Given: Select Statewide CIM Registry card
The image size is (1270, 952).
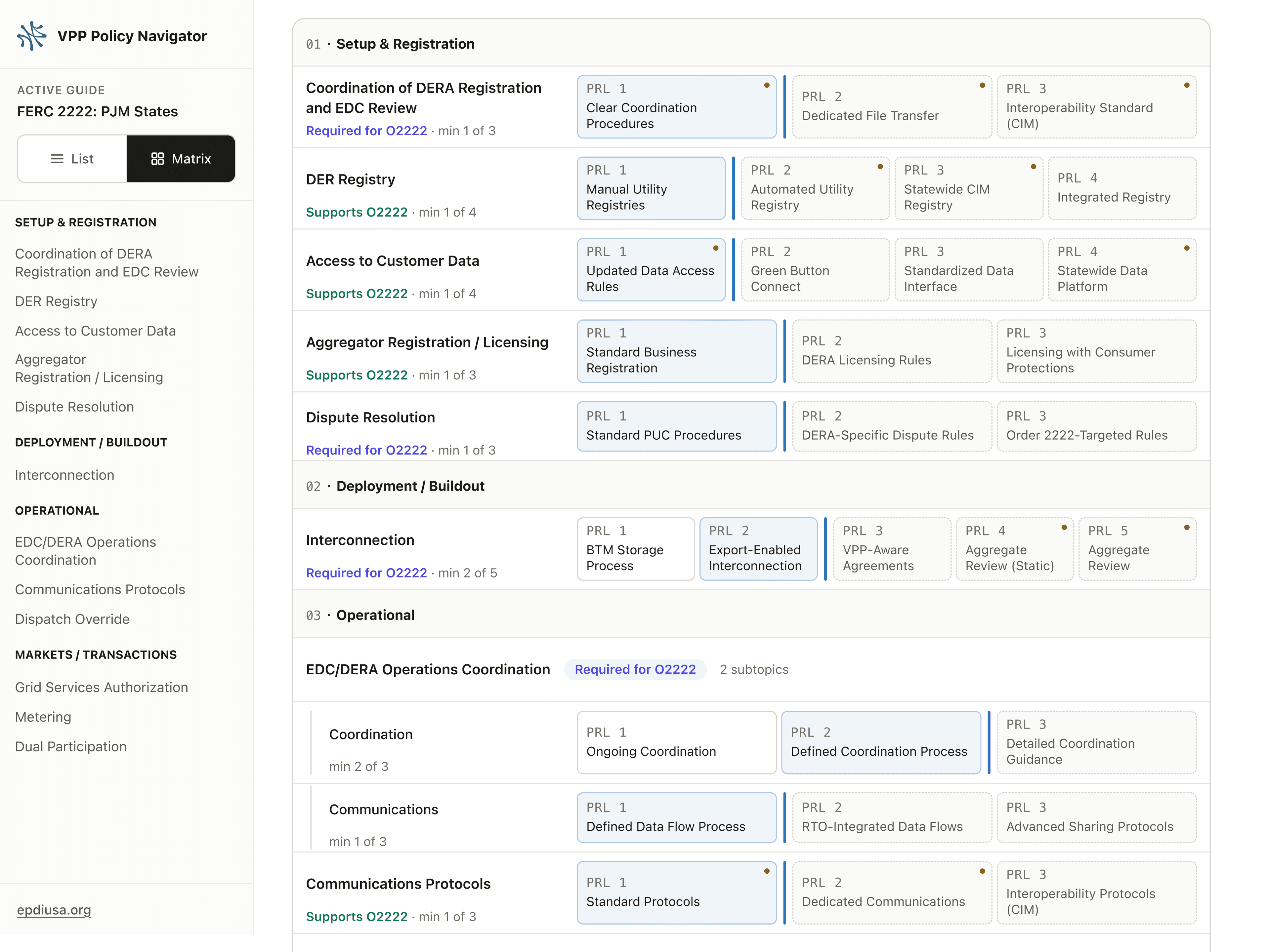Looking at the screenshot, I should click(969, 188).
